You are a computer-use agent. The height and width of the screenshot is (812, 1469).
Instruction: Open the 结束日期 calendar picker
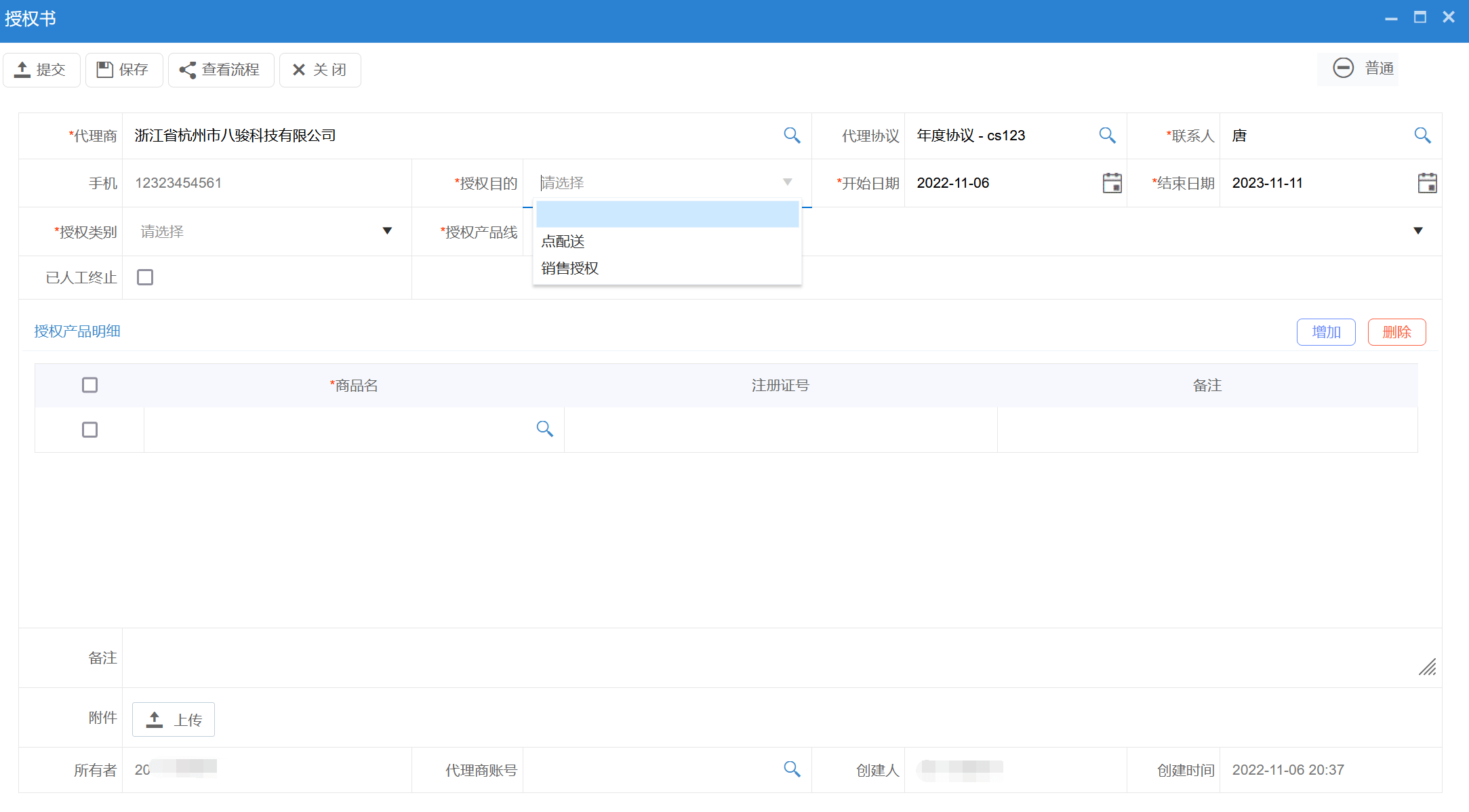[1427, 182]
